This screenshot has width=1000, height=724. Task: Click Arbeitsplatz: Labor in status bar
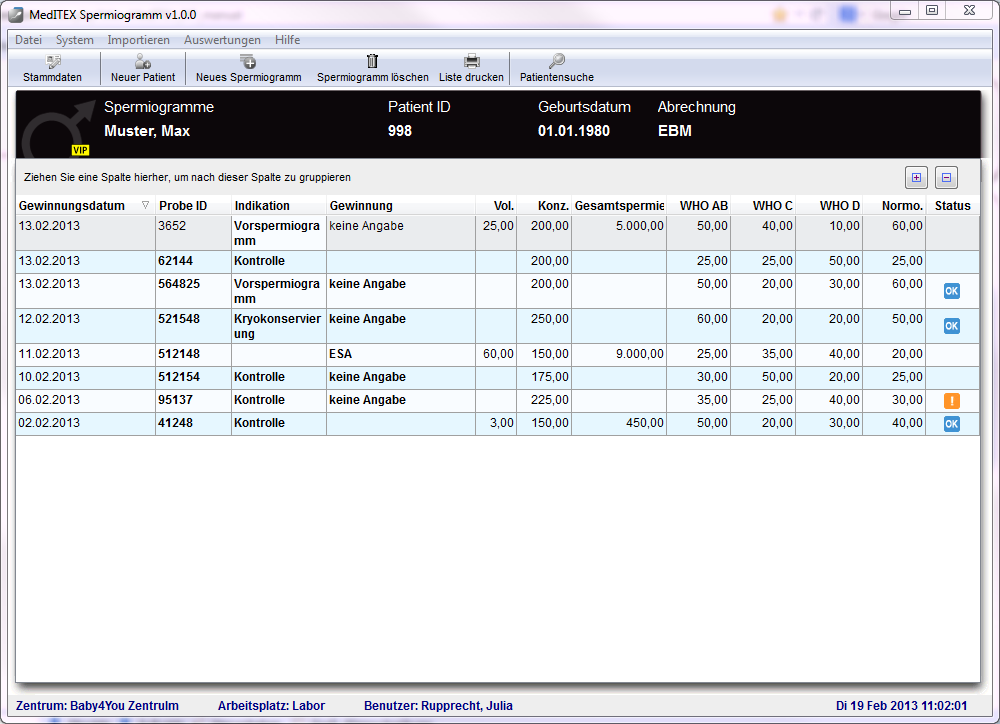tap(271, 706)
